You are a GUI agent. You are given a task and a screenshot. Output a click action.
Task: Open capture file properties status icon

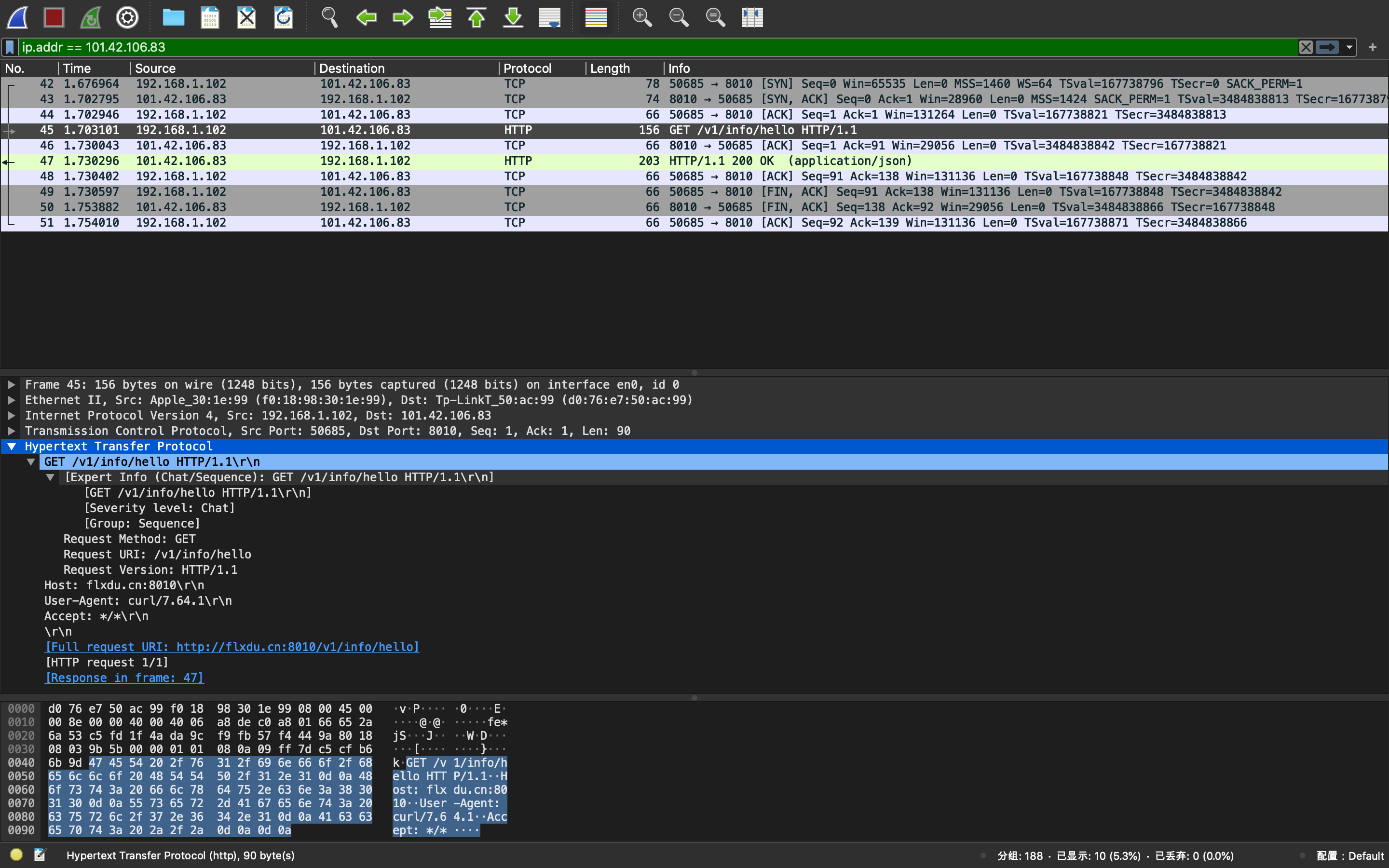40,855
